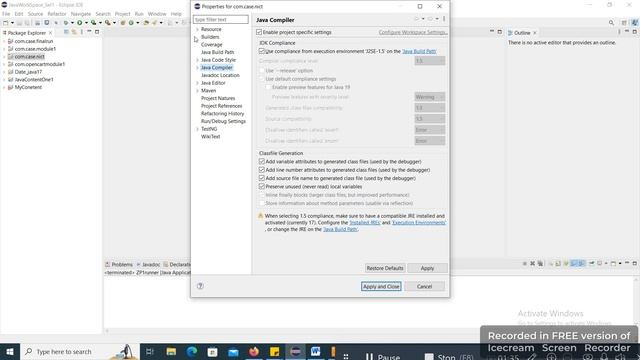Expand the Maven node in properties tree

click(x=198, y=91)
